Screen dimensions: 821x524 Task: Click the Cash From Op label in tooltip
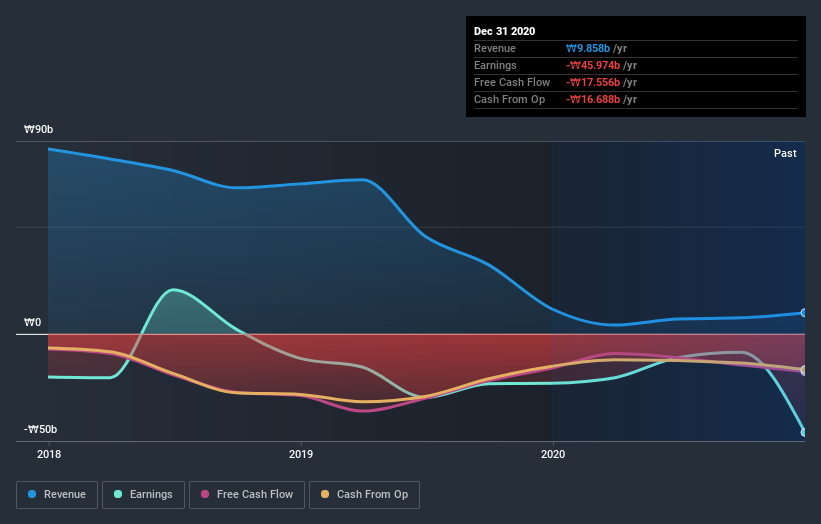click(509, 99)
